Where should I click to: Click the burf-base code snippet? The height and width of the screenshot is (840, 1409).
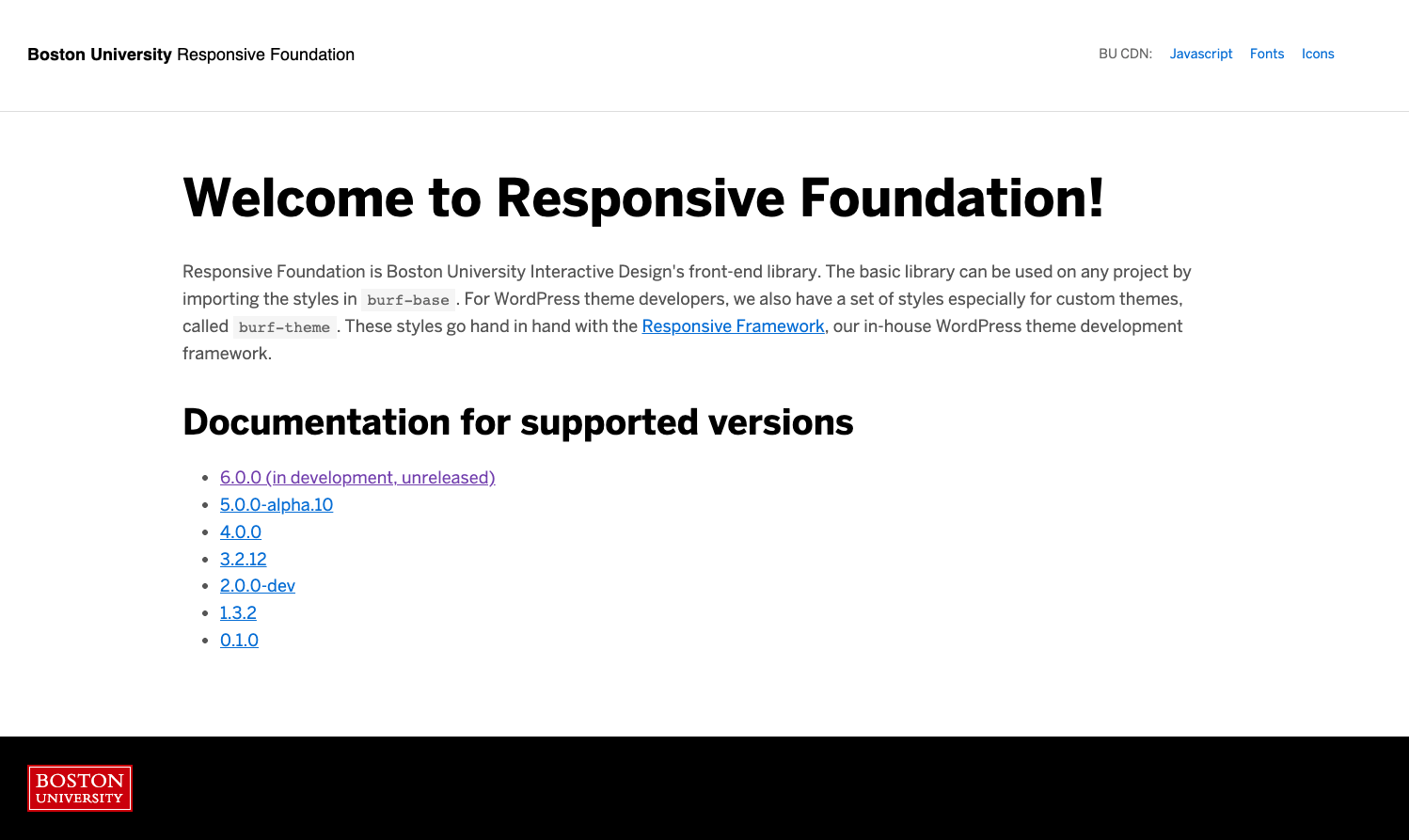pos(408,300)
